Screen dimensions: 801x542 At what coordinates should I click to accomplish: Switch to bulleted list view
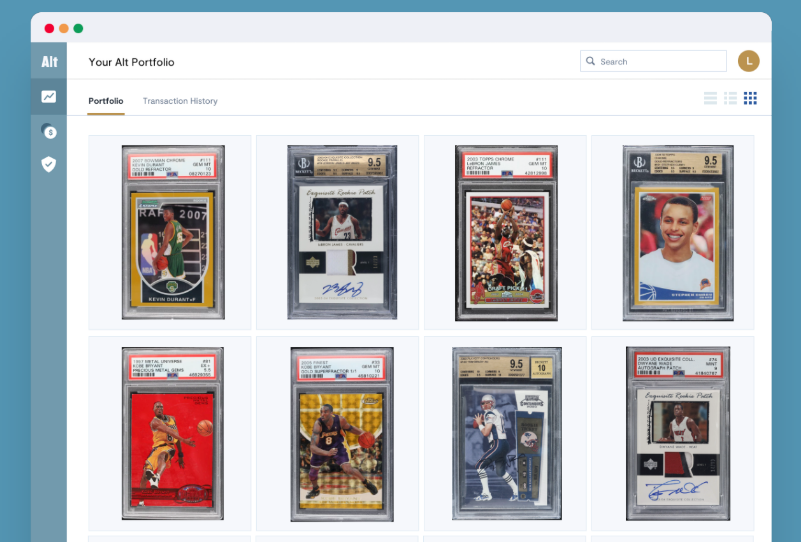point(731,98)
